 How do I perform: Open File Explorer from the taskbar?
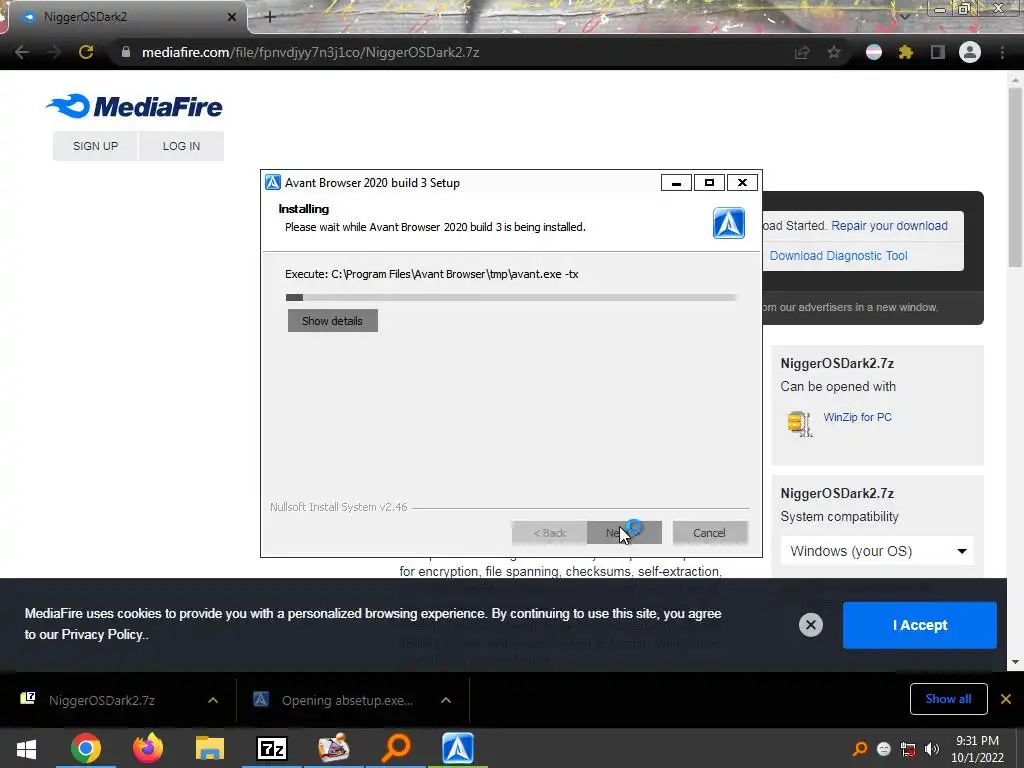[x=210, y=748]
